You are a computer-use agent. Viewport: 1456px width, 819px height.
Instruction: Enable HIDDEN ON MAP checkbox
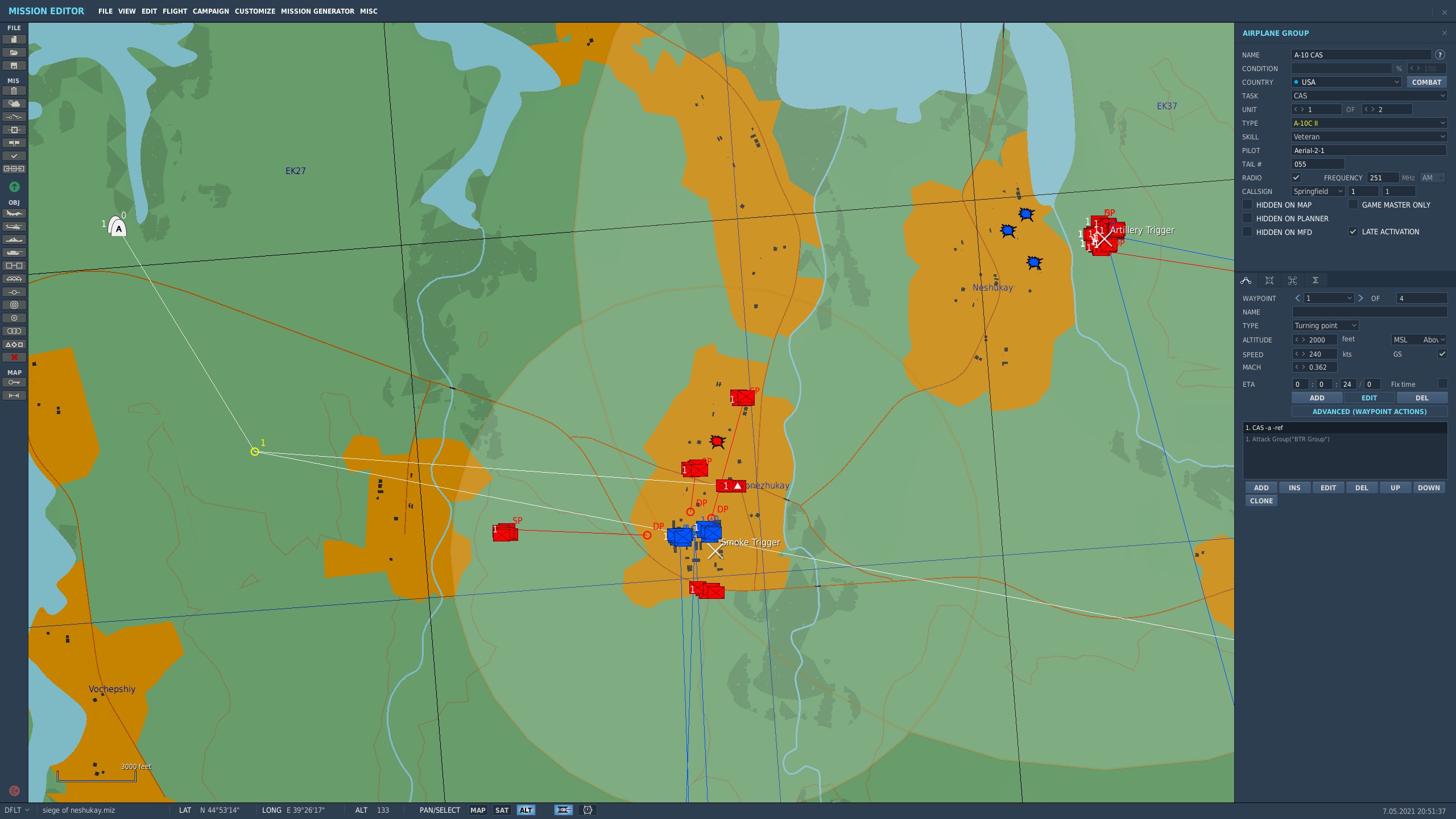(1247, 205)
